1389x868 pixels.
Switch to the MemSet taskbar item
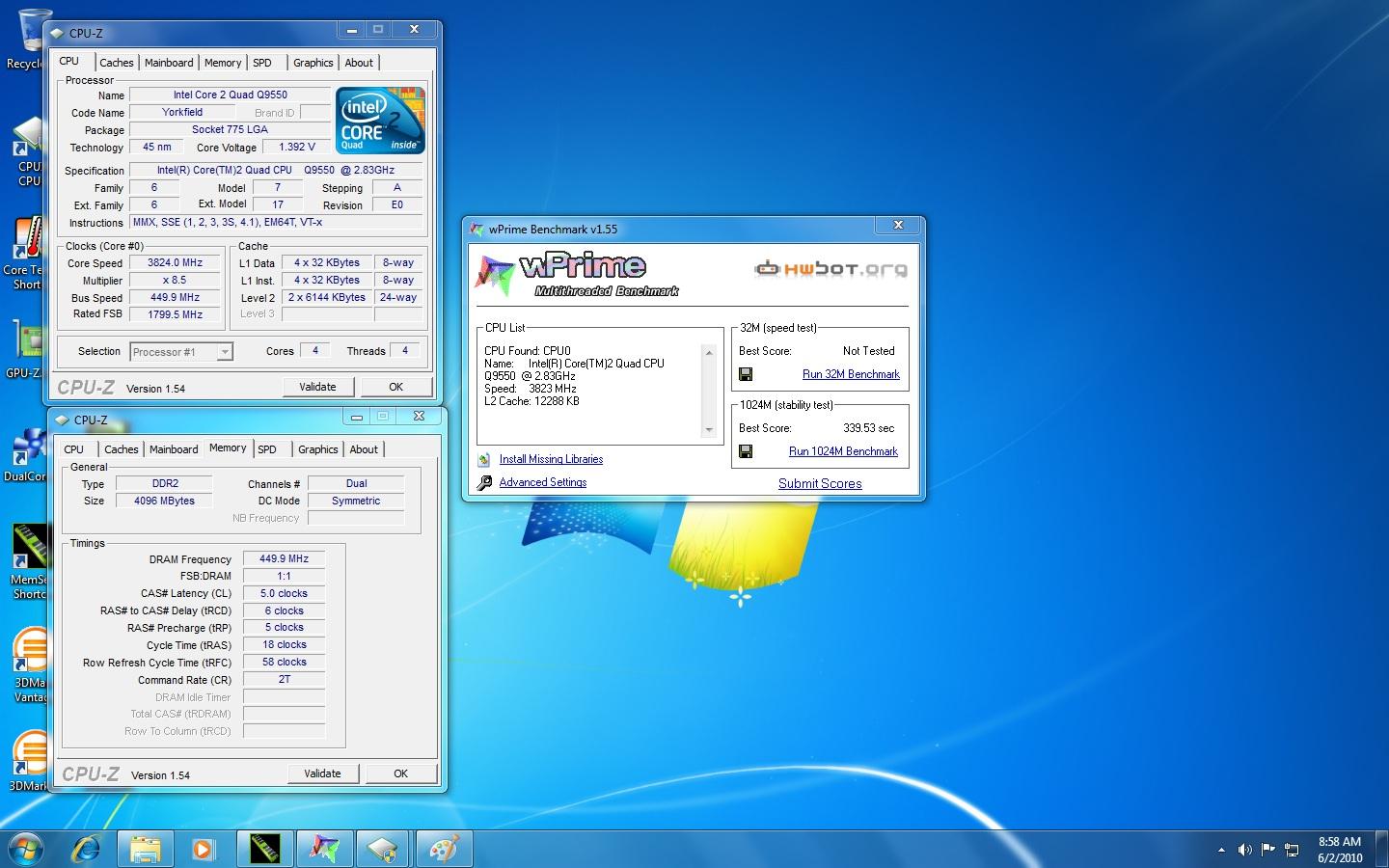(263, 849)
